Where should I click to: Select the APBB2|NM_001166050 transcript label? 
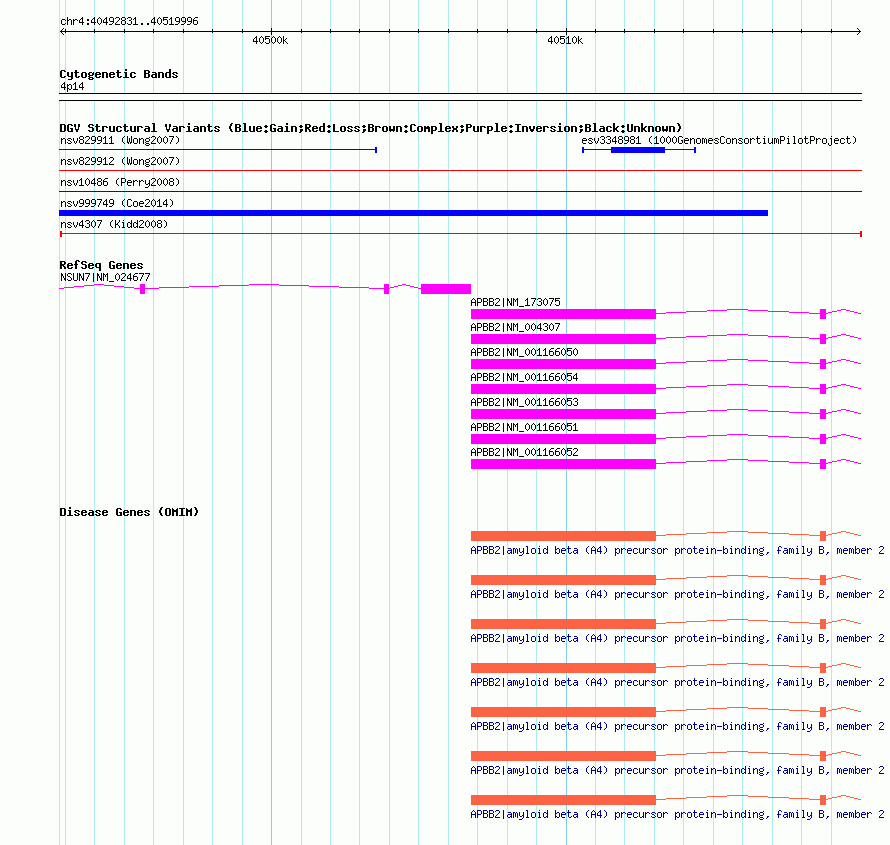(524, 352)
